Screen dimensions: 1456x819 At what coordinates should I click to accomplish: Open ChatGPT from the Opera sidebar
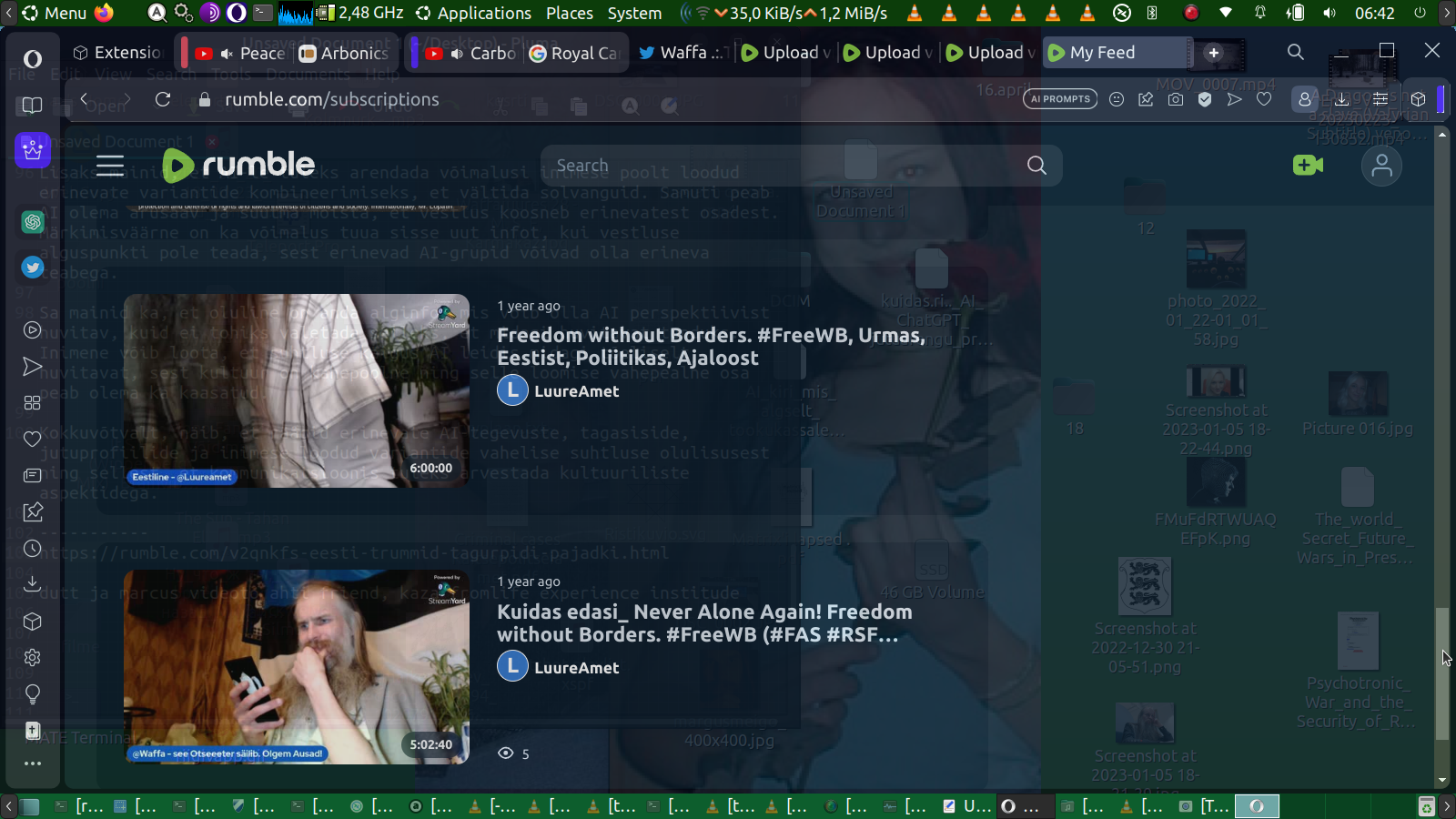click(33, 221)
